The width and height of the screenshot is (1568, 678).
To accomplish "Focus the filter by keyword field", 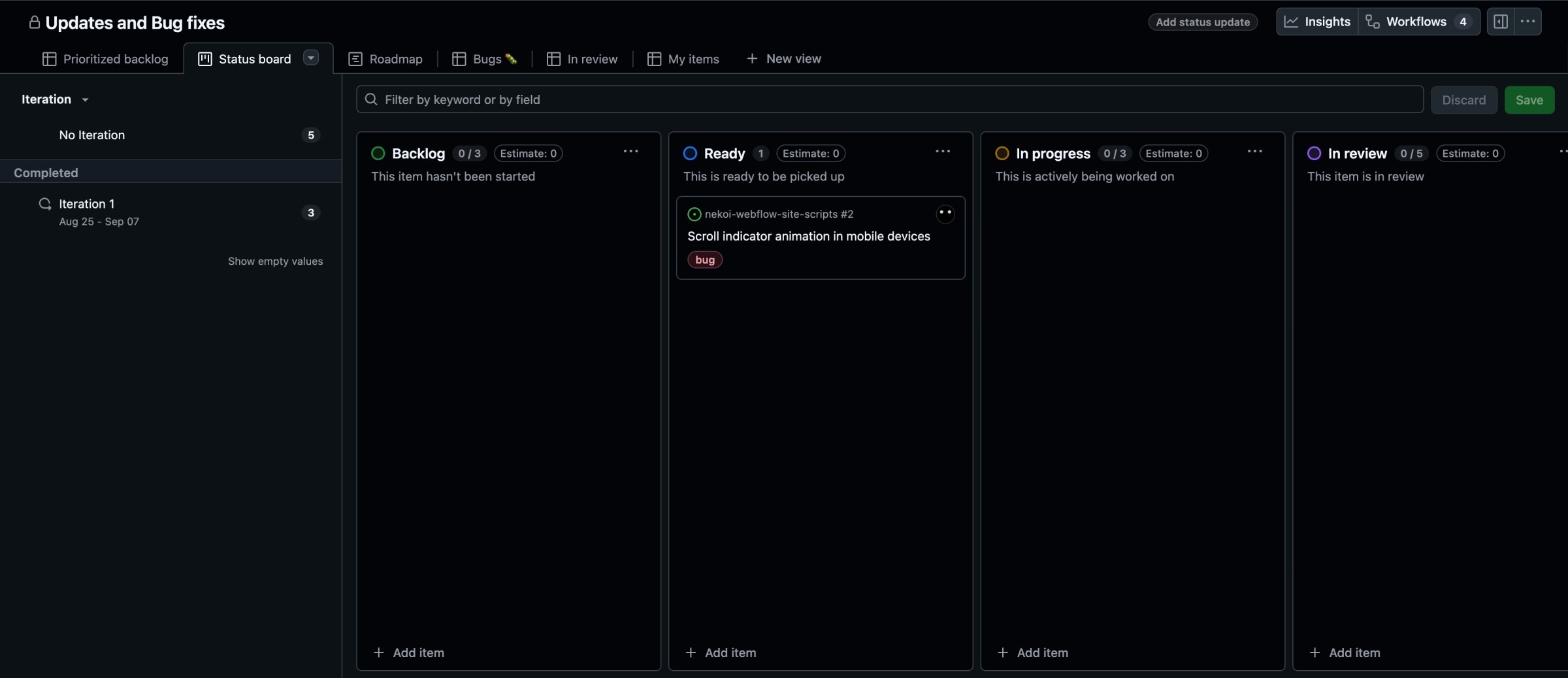I will coord(889,99).
